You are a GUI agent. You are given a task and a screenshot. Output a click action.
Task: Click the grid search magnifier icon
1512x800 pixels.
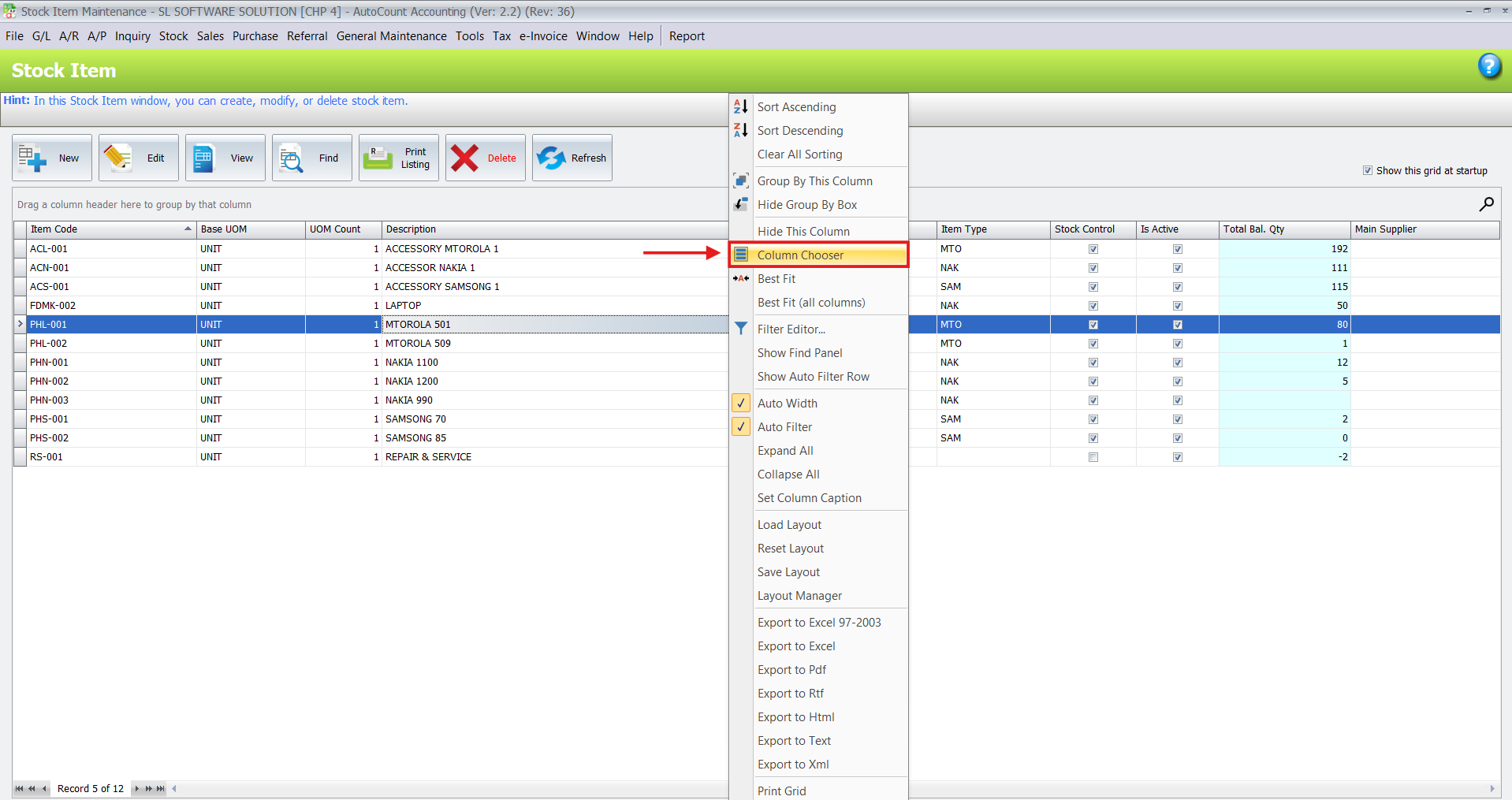click(x=1486, y=205)
